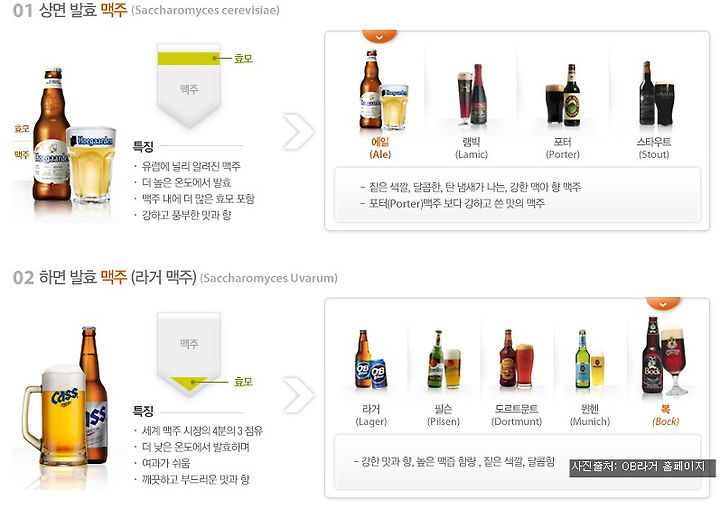Select the Bock (복) beer image
The width and height of the screenshot is (720, 509).
666,356
